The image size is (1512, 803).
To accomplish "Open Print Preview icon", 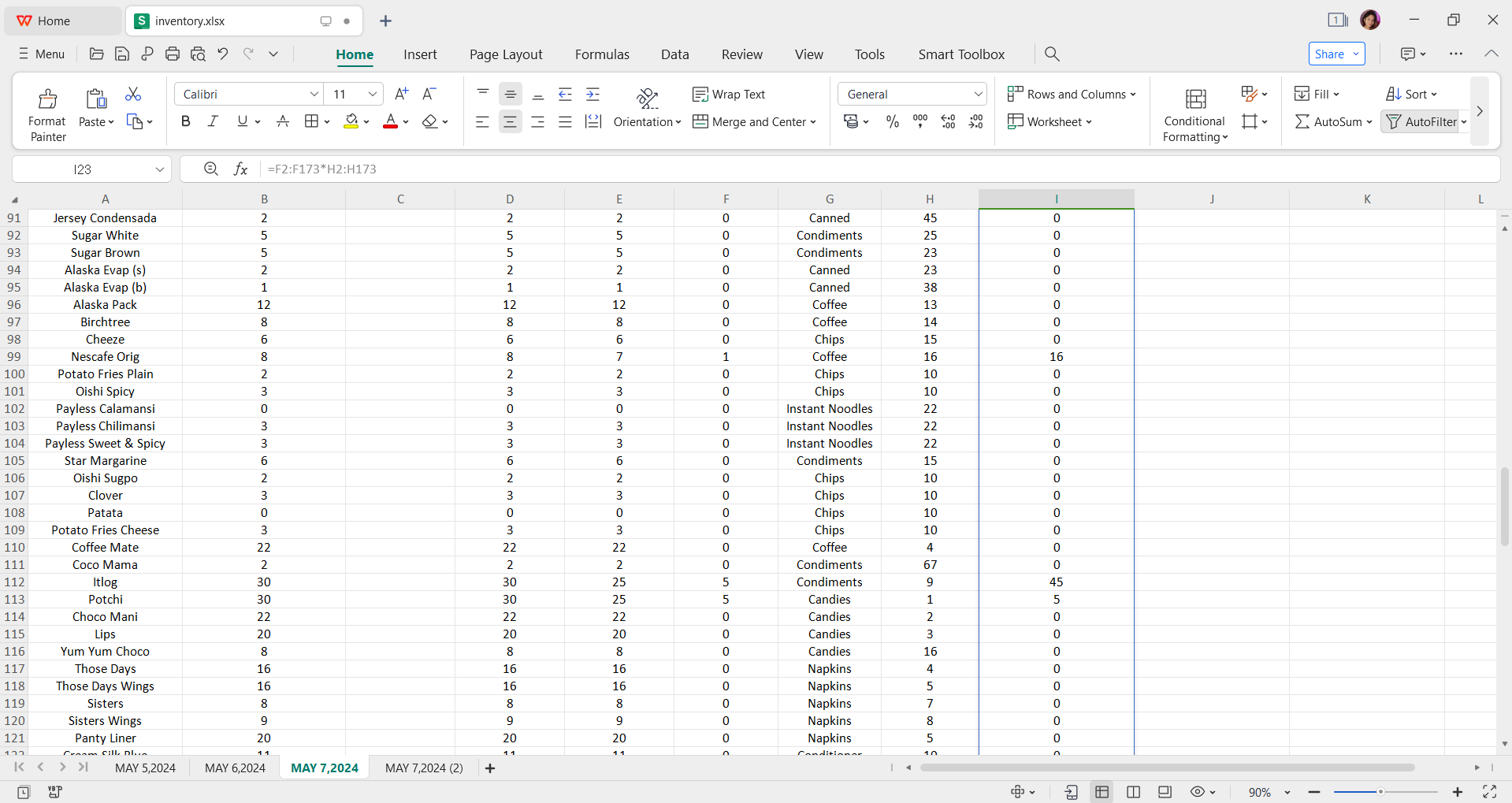I will (198, 54).
